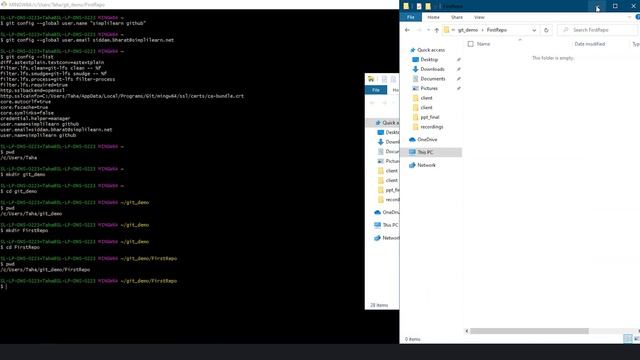This screenshot has width=640, height=360.
Task: Click the 'credential.helper=manager' terminal line
Action: click(35, 119)
